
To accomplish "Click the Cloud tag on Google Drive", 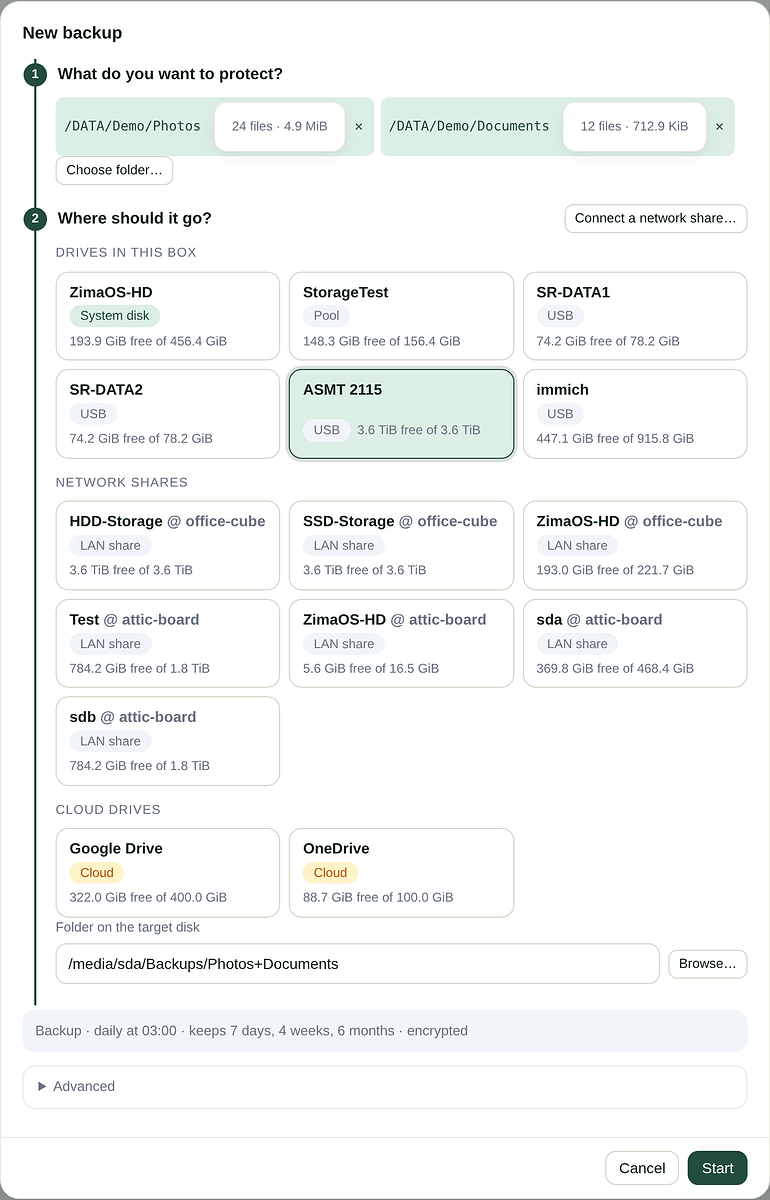I will click(x=97, y=873).
